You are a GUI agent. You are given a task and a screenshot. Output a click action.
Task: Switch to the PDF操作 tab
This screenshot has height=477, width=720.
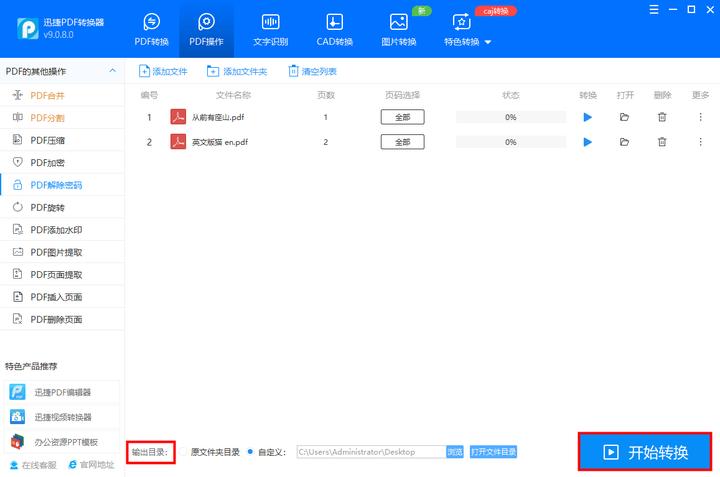[206, 30]
